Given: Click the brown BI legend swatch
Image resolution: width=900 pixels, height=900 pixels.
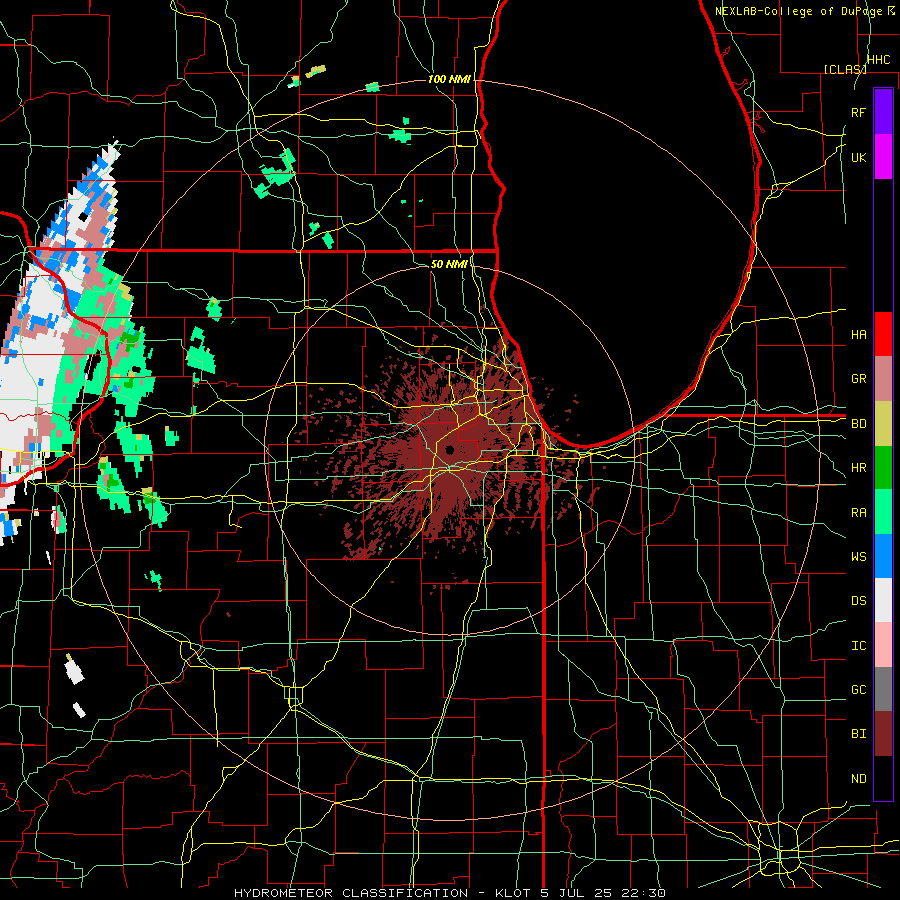Looking at the screenshot, I should point(883,734).
